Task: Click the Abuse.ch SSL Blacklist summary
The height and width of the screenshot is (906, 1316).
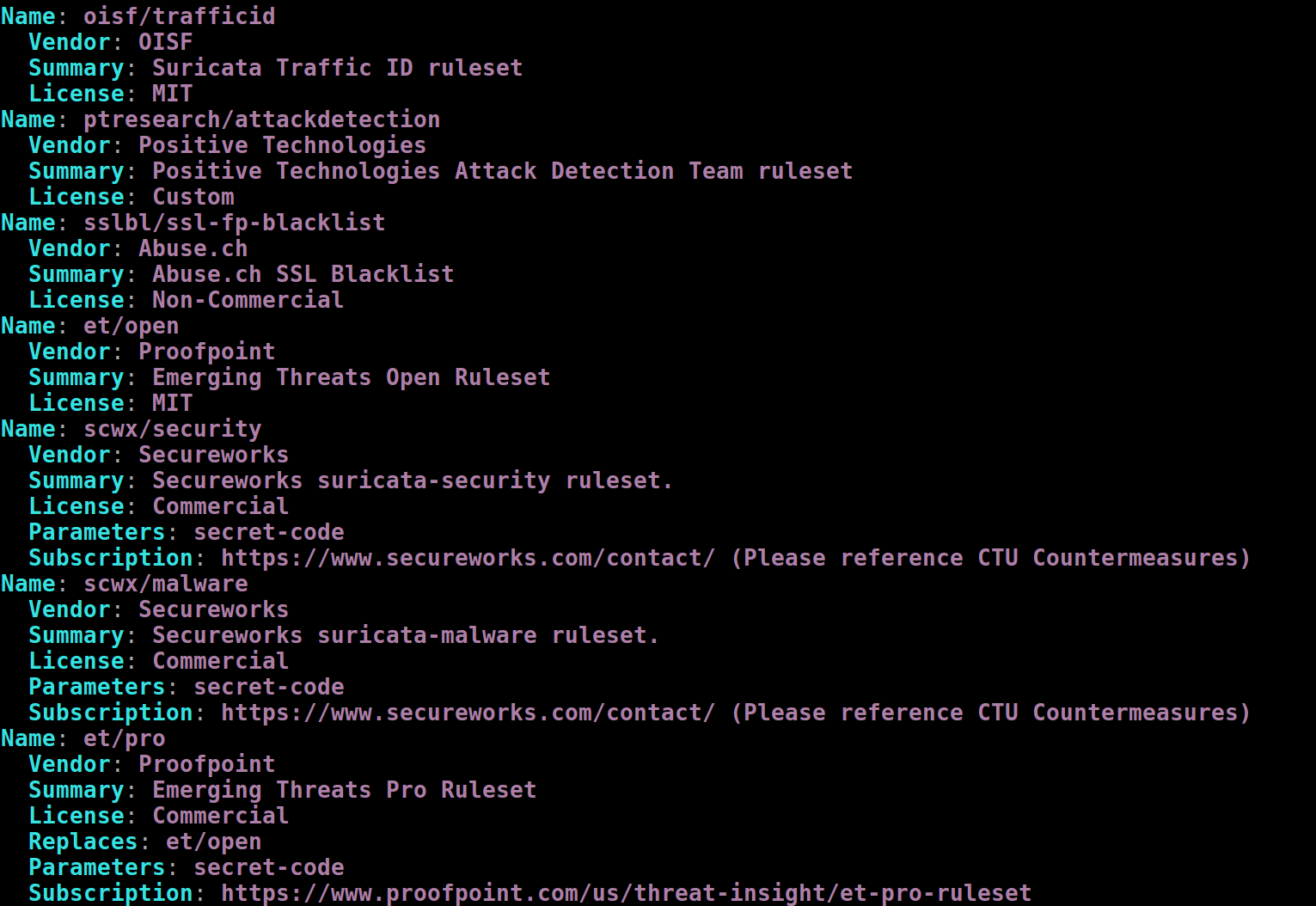Action: pos(303,274)
